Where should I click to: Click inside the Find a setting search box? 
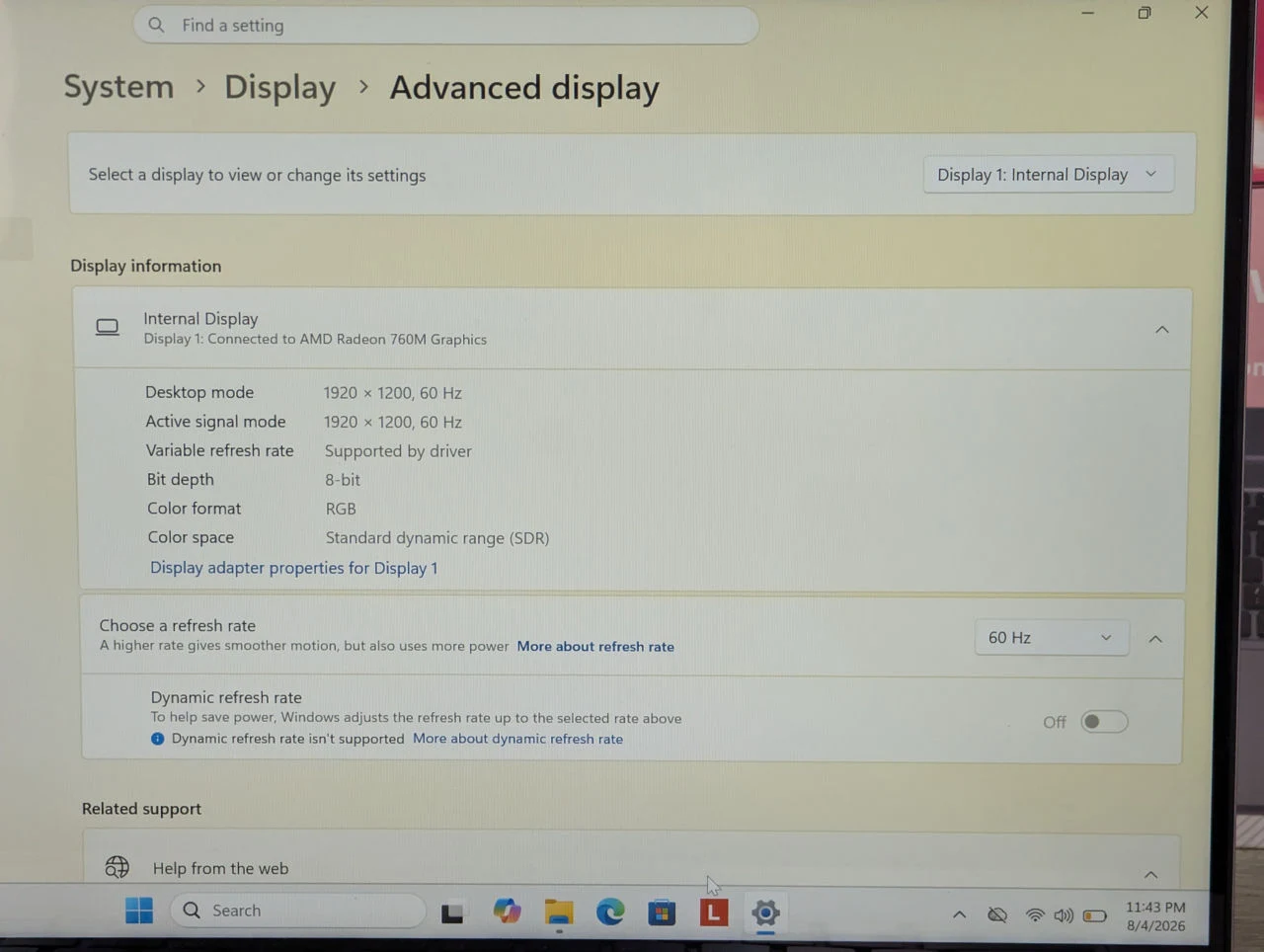pyautogui.click(x=446, y=25)
